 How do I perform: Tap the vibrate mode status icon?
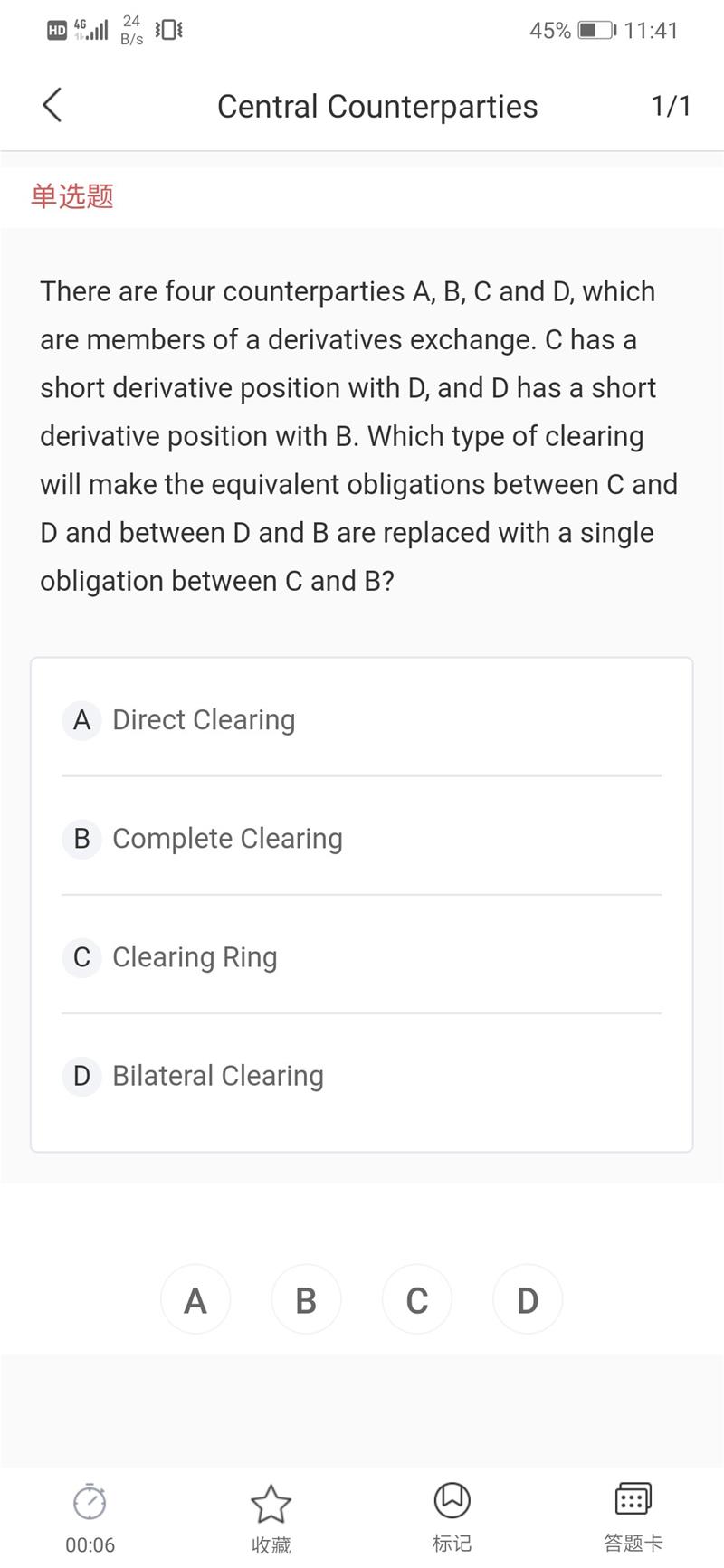point(168,30)
